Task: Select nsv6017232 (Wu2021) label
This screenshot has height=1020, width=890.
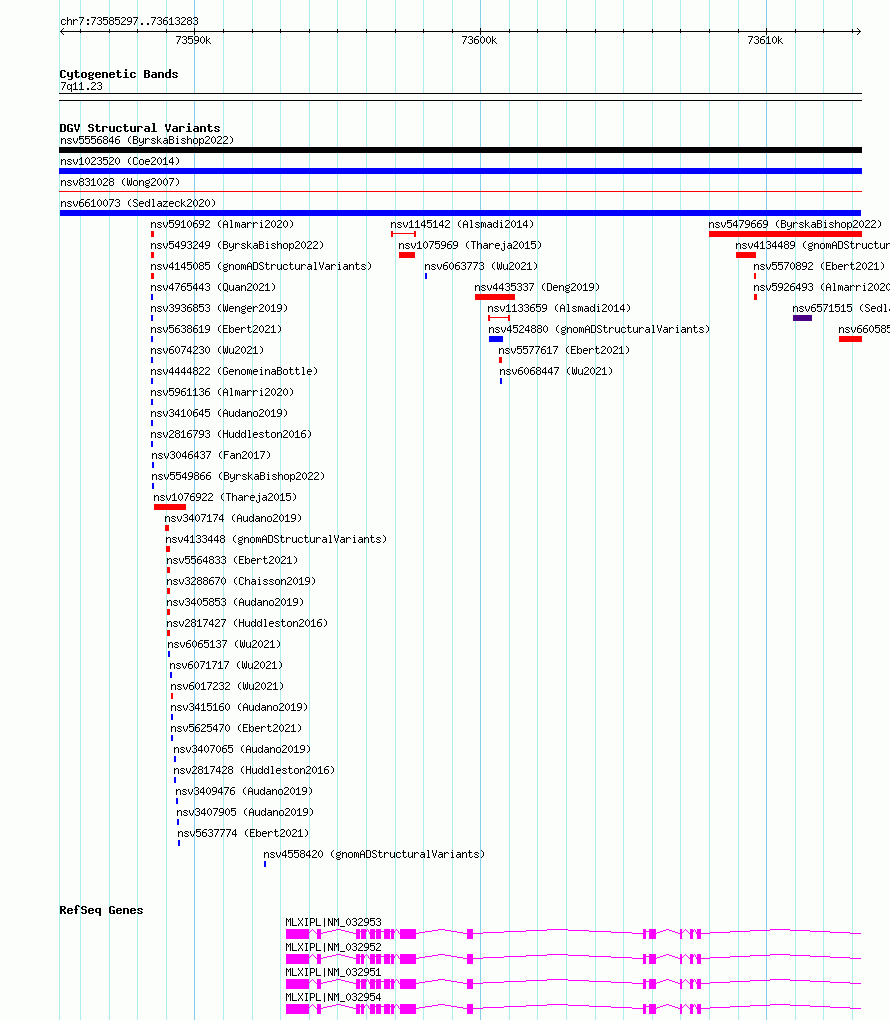Action: point(227,686)
